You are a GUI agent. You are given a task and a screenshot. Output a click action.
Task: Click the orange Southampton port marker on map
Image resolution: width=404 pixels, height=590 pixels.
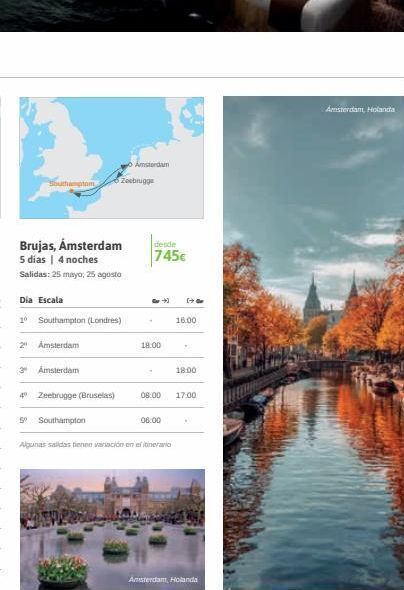(71, 191)
